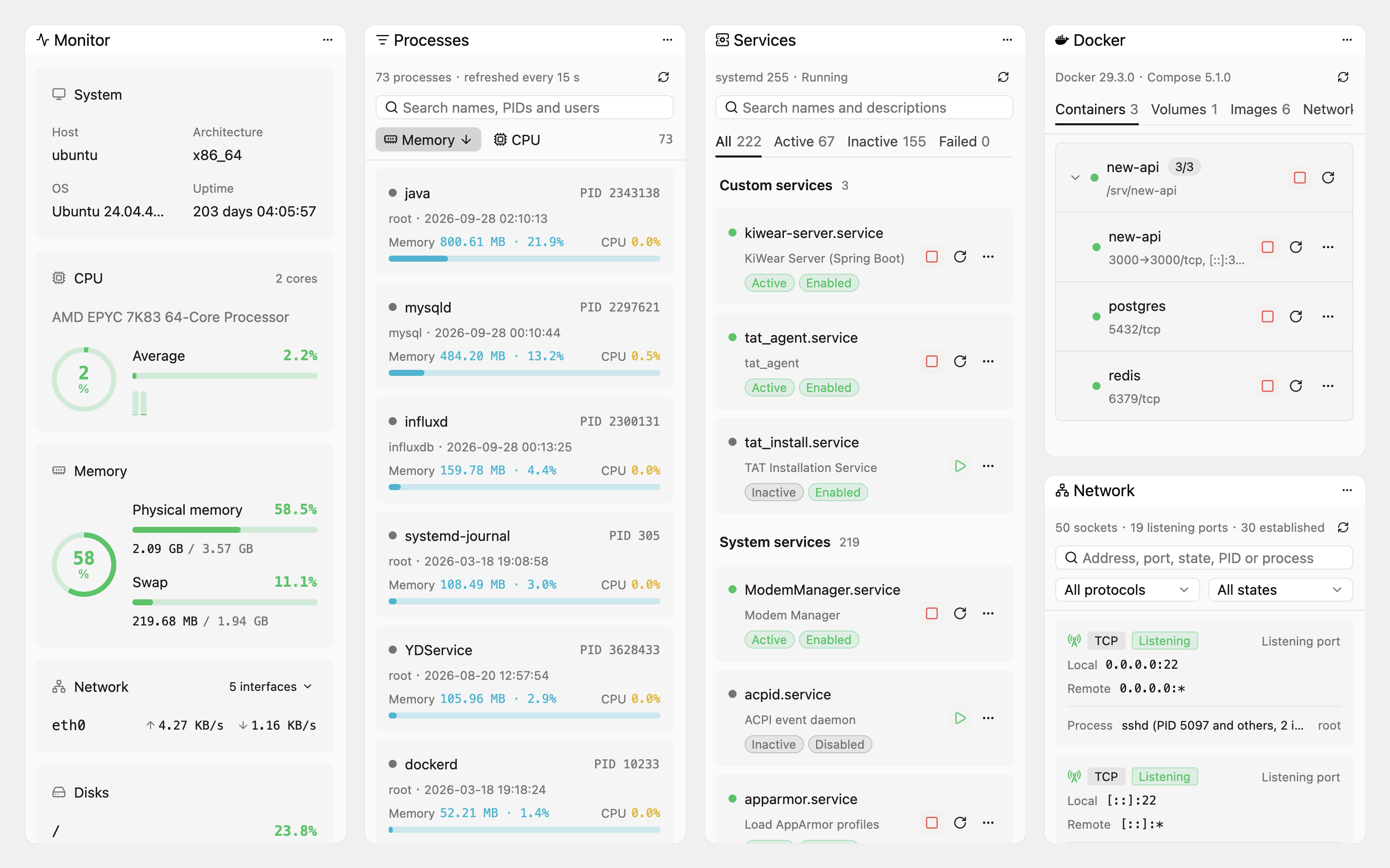This screenshot has height=868, width=1390.
Task: Open more options for tat_agent.service
Action: (988, 362)
